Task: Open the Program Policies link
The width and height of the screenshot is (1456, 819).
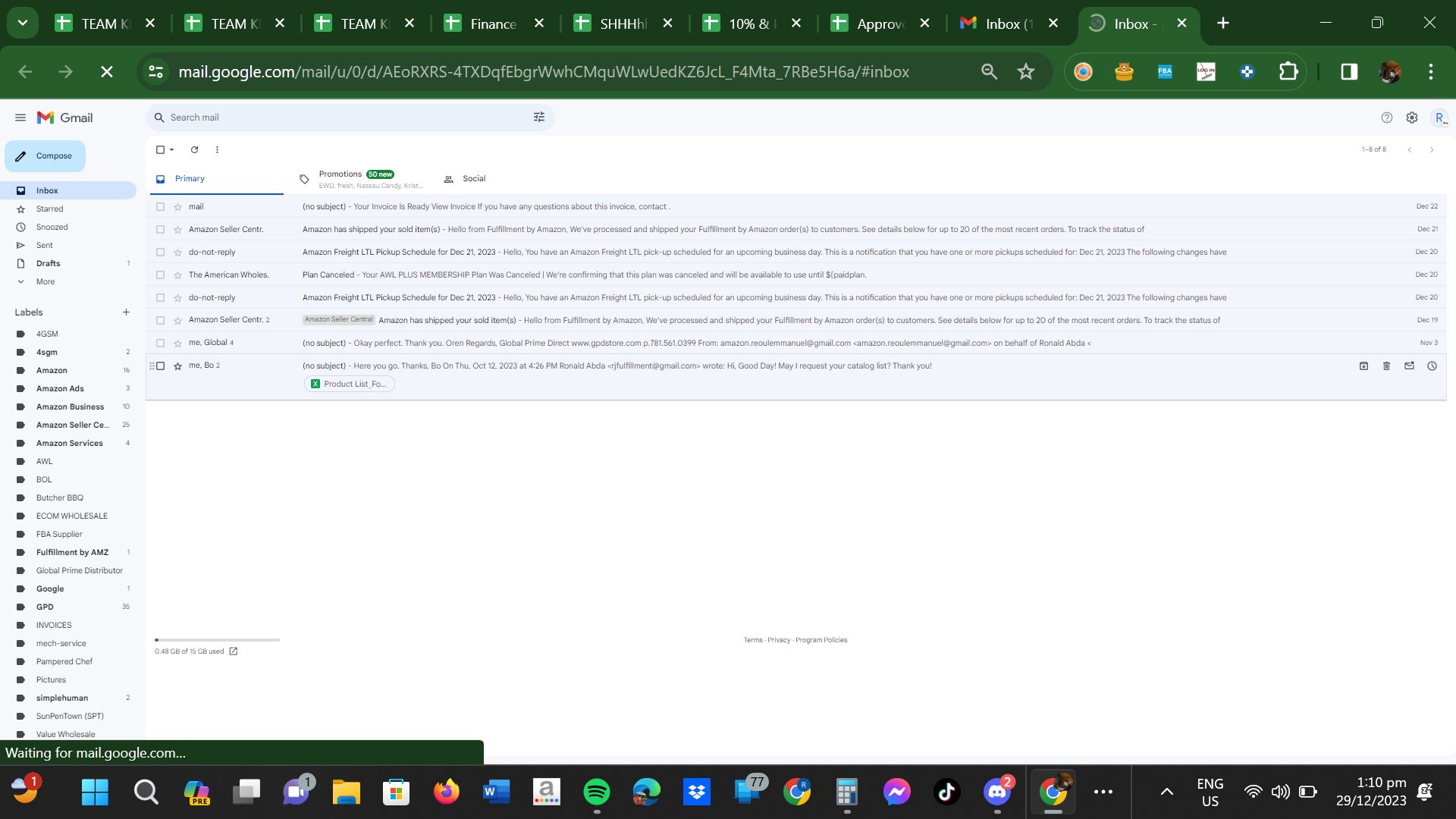Action: (x=821, y=640)
